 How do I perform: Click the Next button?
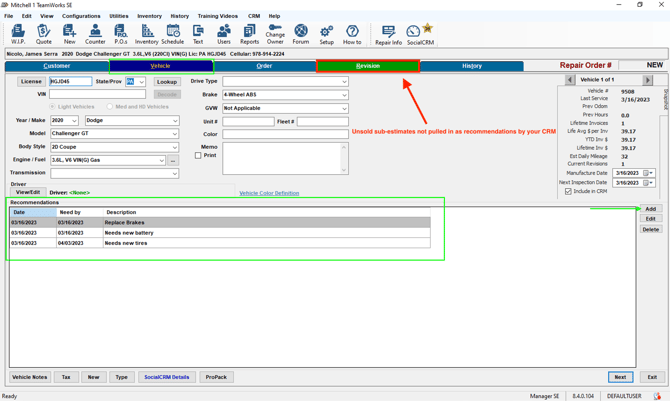tap(620, 377)
